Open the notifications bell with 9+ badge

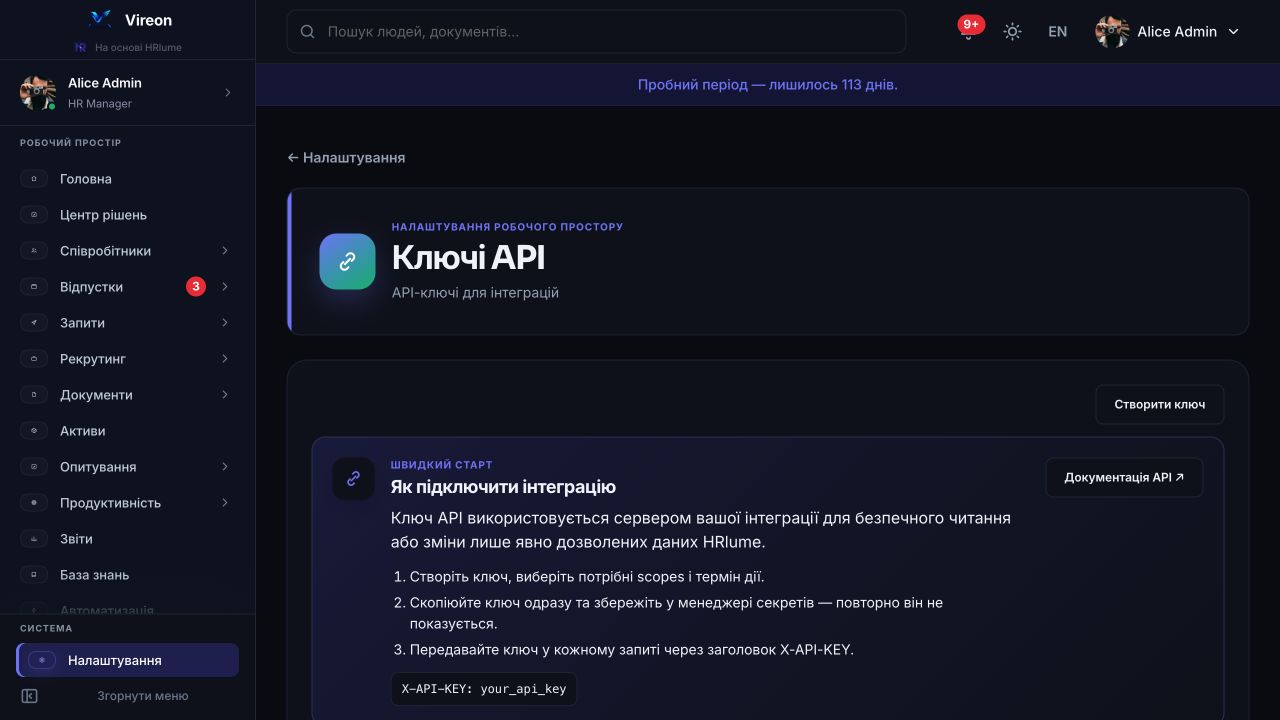(x=968, y=31)
